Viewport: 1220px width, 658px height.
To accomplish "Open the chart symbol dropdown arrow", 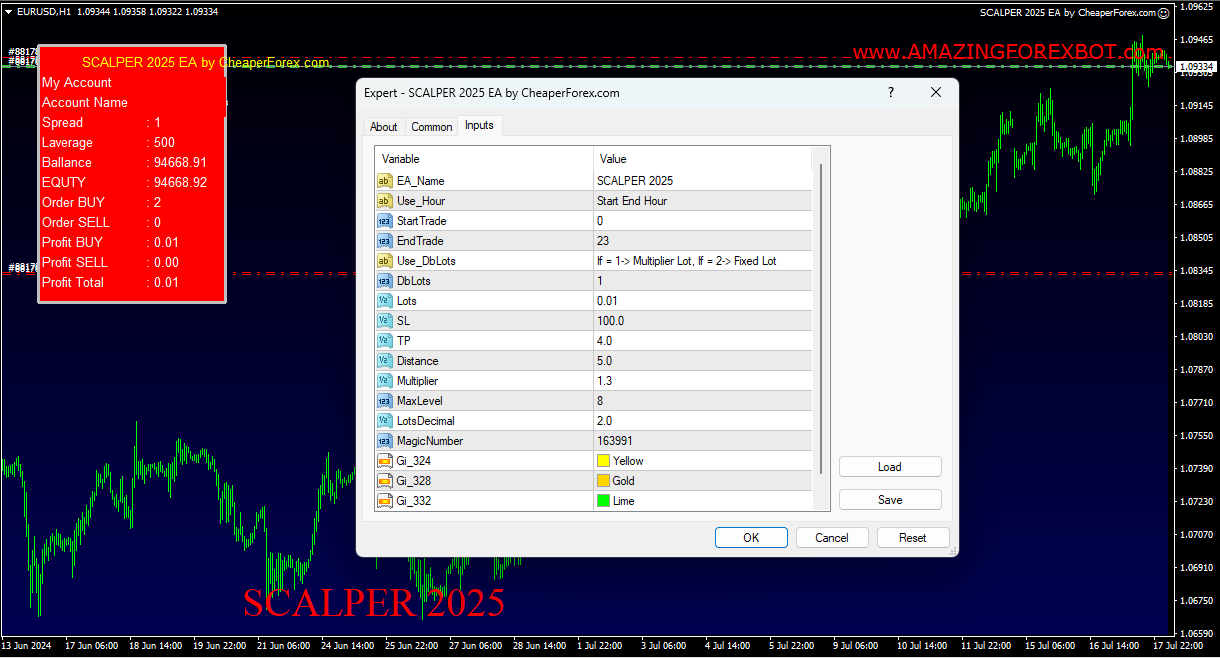I will 8,12.
